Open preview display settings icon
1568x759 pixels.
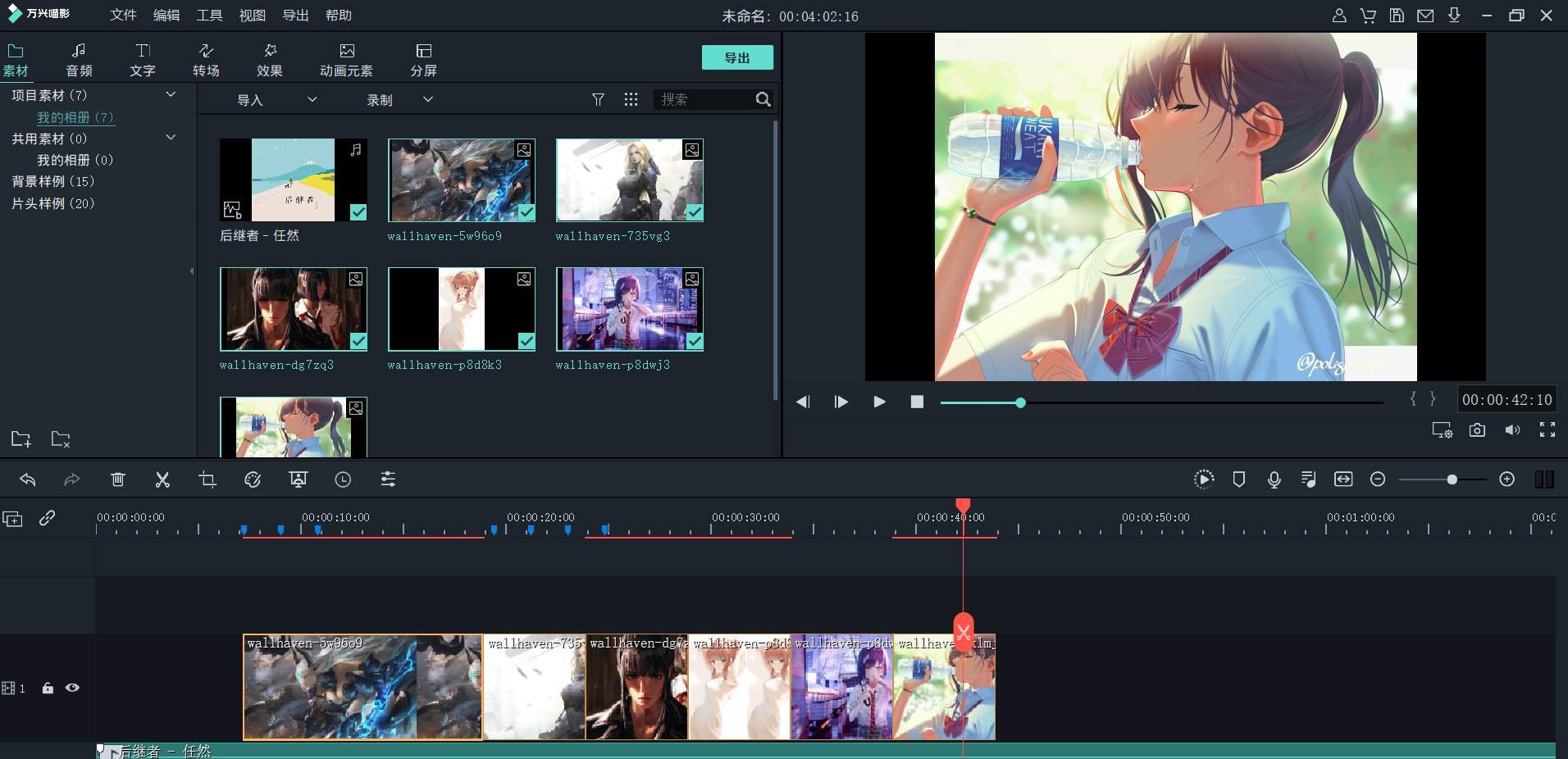[1442, 430]
